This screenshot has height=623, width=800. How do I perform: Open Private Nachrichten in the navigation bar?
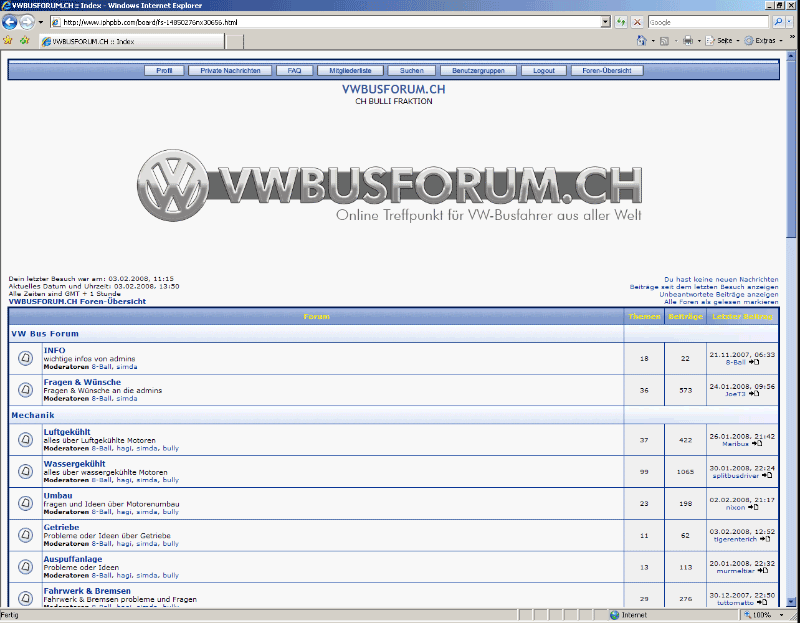pos(230,70)
